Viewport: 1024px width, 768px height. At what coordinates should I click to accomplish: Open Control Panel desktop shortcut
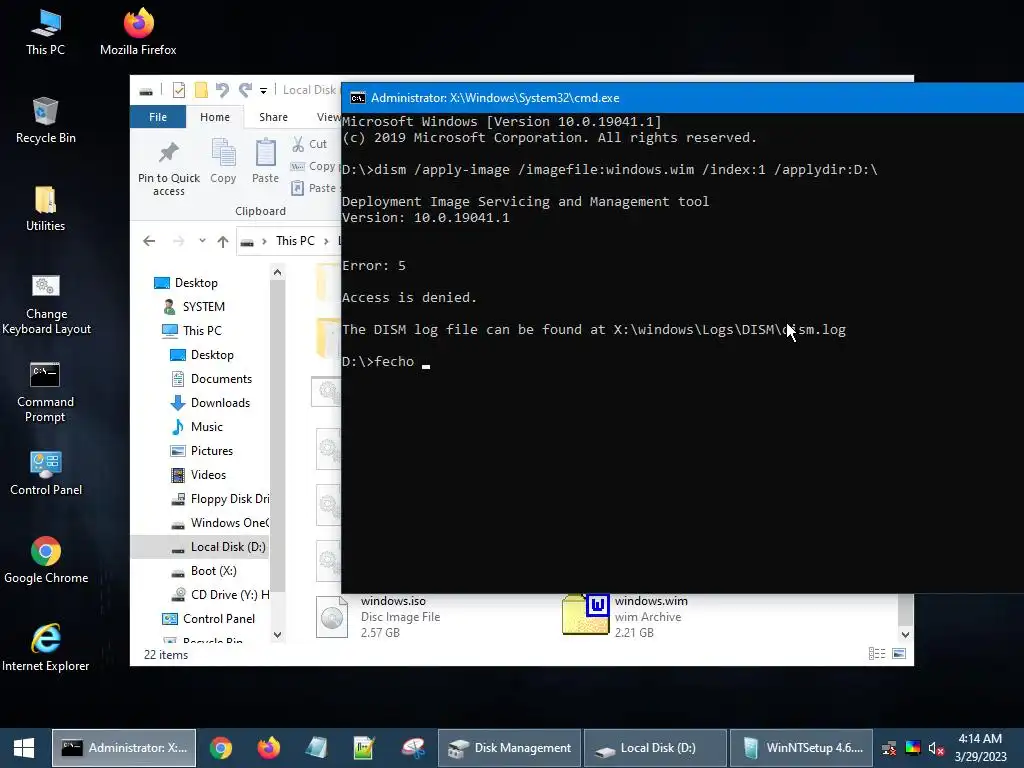[46, 473]
